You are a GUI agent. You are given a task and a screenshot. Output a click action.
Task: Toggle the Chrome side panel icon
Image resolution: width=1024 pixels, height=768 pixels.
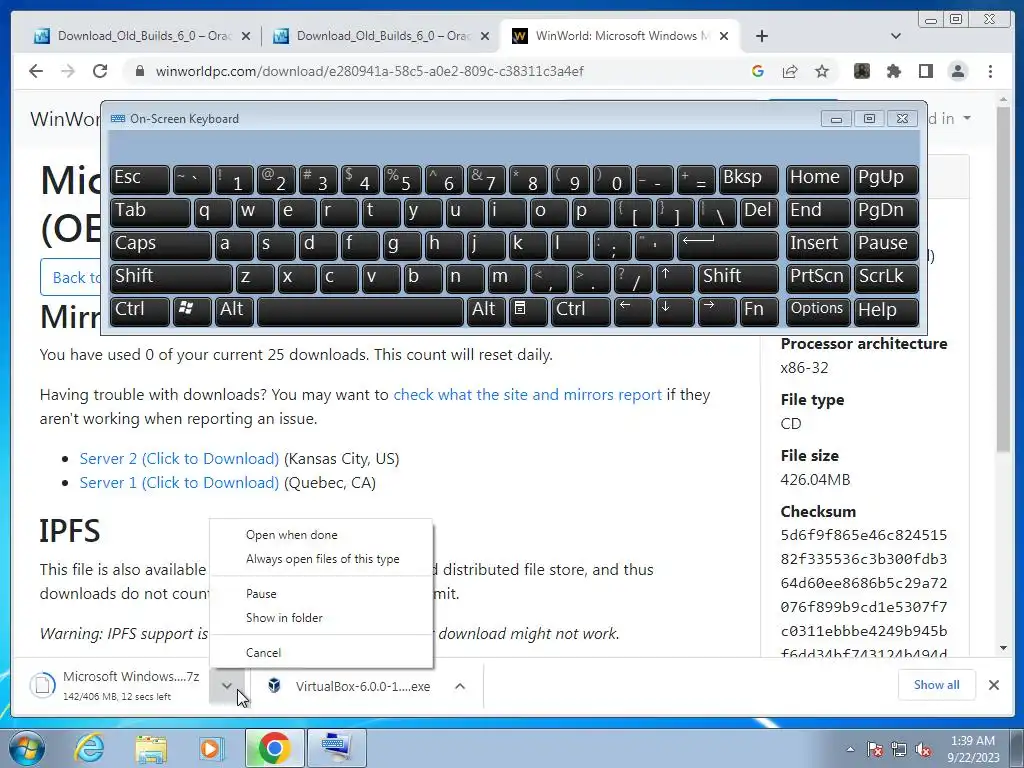click(925, 71)
